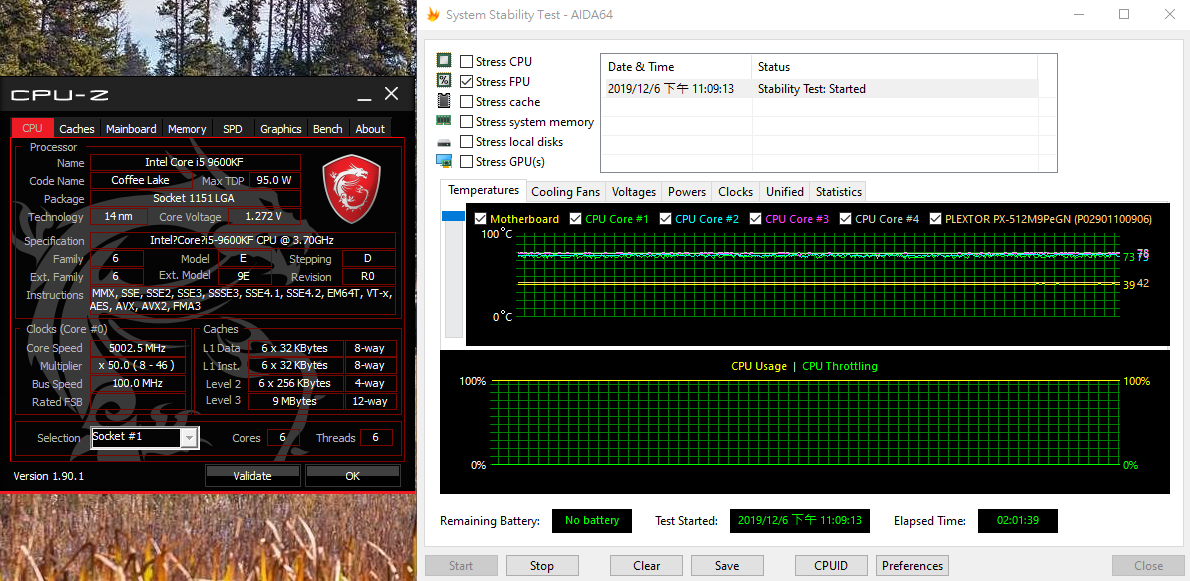
Task: Open the Statistics tab in AIDA64
Action: pyautogui.click(x=839, y=192)
